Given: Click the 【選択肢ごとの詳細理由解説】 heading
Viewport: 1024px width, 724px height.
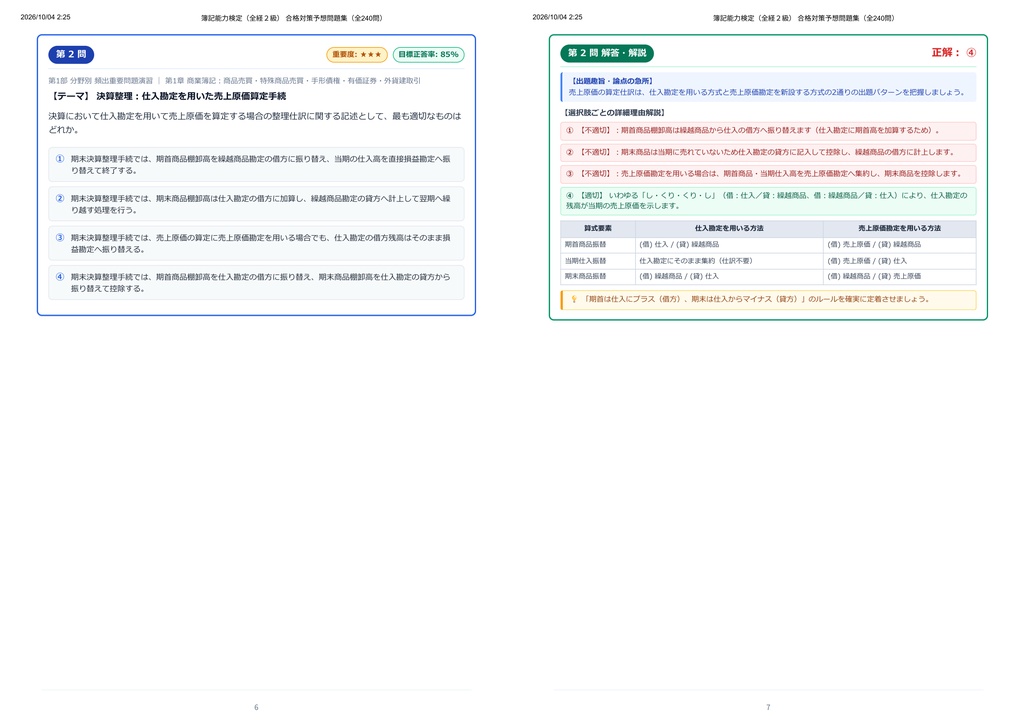Looking at the screenshot, I should [613, 112].
